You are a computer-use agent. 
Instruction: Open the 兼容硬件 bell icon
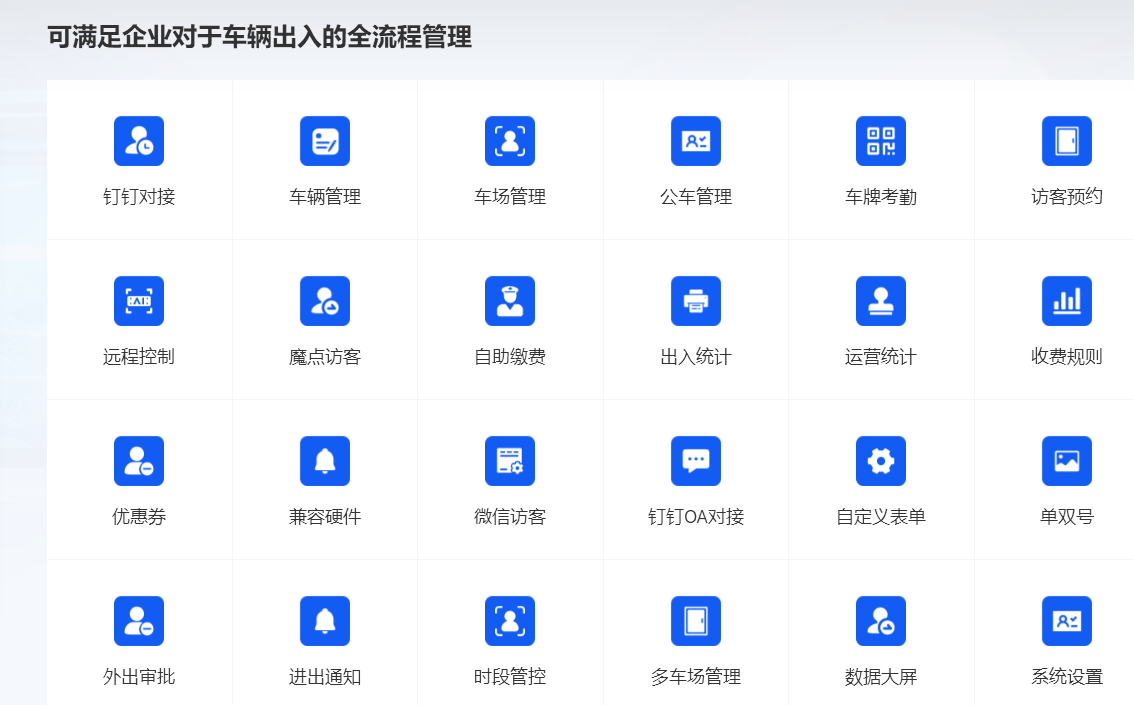coord(325,461)
